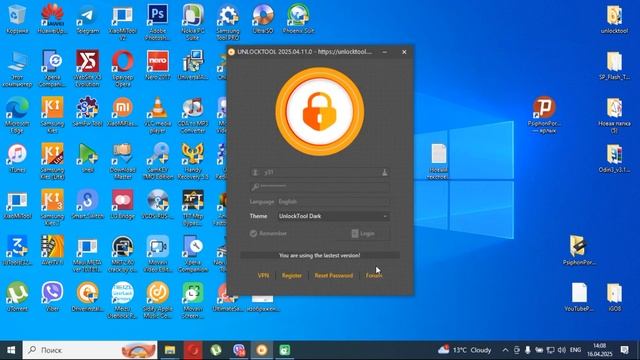Open the unlocktool folder on desktop
This screenshot has width=640, height=360.
[x=614, y=19]
